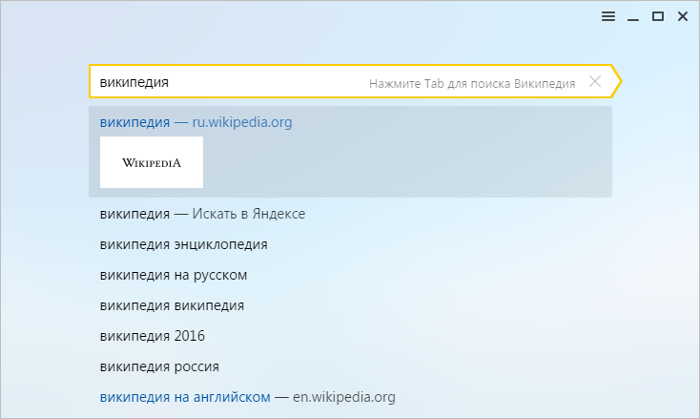Image resolution: width=700 pixels, height=419 pixels.
Task: Select 'википедия — Искать в Яндексе' suggestion
Action: pos(202,214)
